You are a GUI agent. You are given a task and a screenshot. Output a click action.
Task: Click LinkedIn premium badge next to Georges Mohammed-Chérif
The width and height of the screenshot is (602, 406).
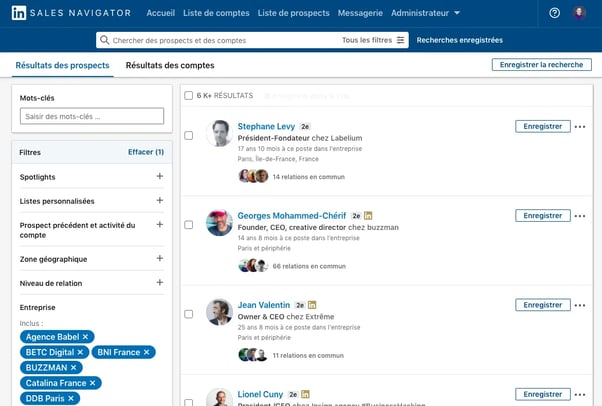368,216
